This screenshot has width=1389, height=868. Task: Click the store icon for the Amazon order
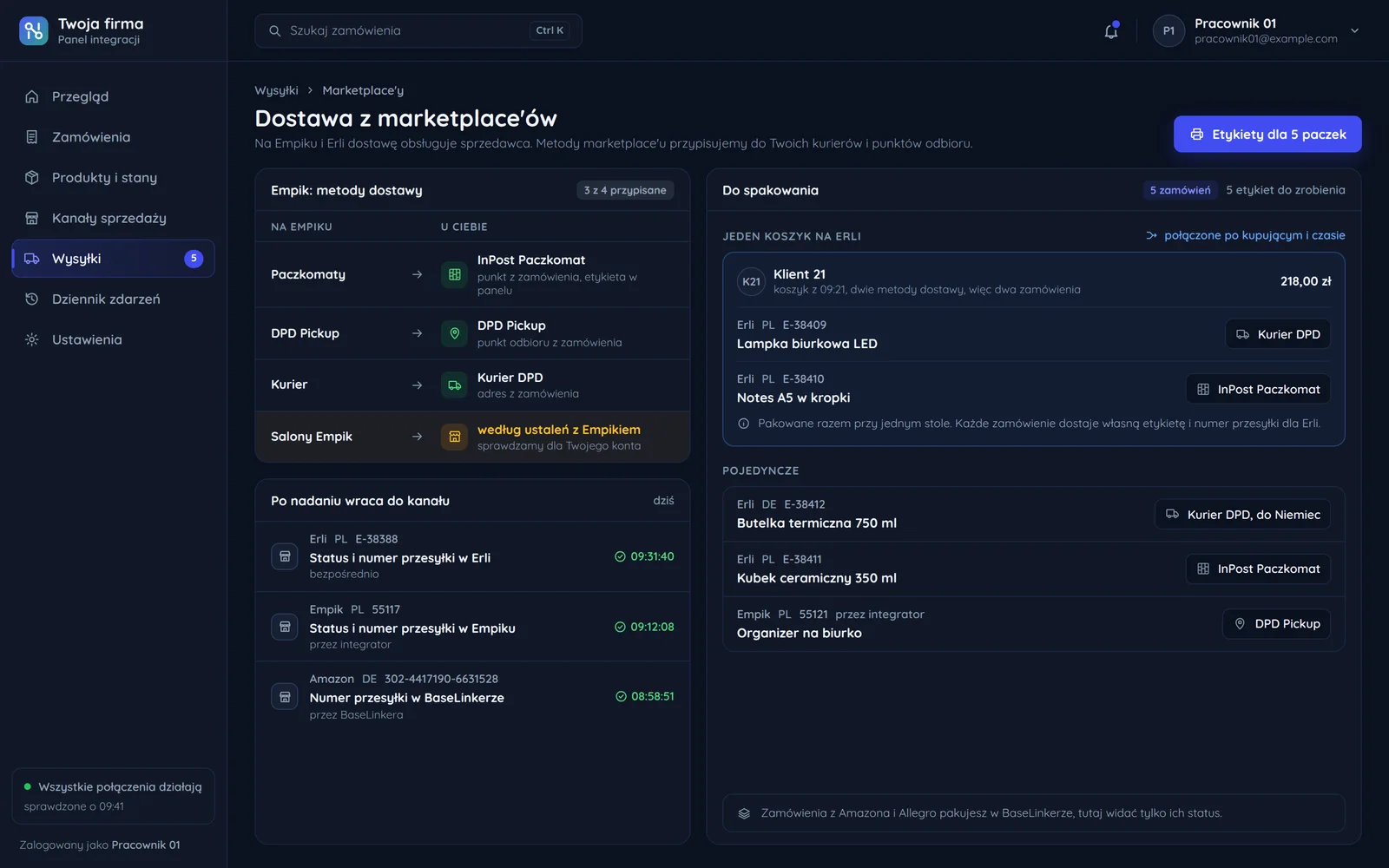[285, 696]
